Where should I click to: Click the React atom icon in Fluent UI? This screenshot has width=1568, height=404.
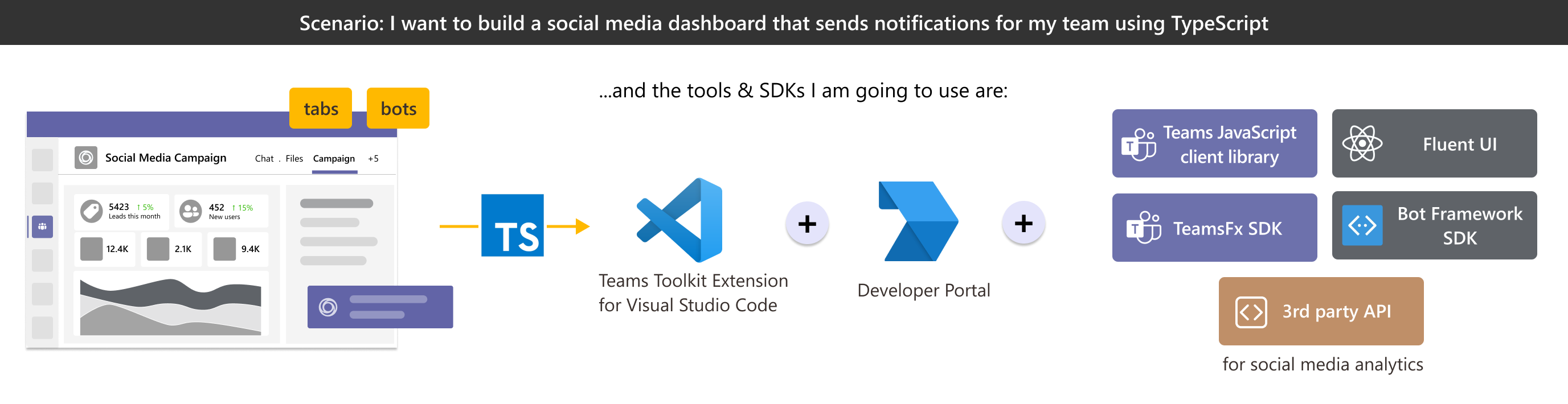[1362, 143]
